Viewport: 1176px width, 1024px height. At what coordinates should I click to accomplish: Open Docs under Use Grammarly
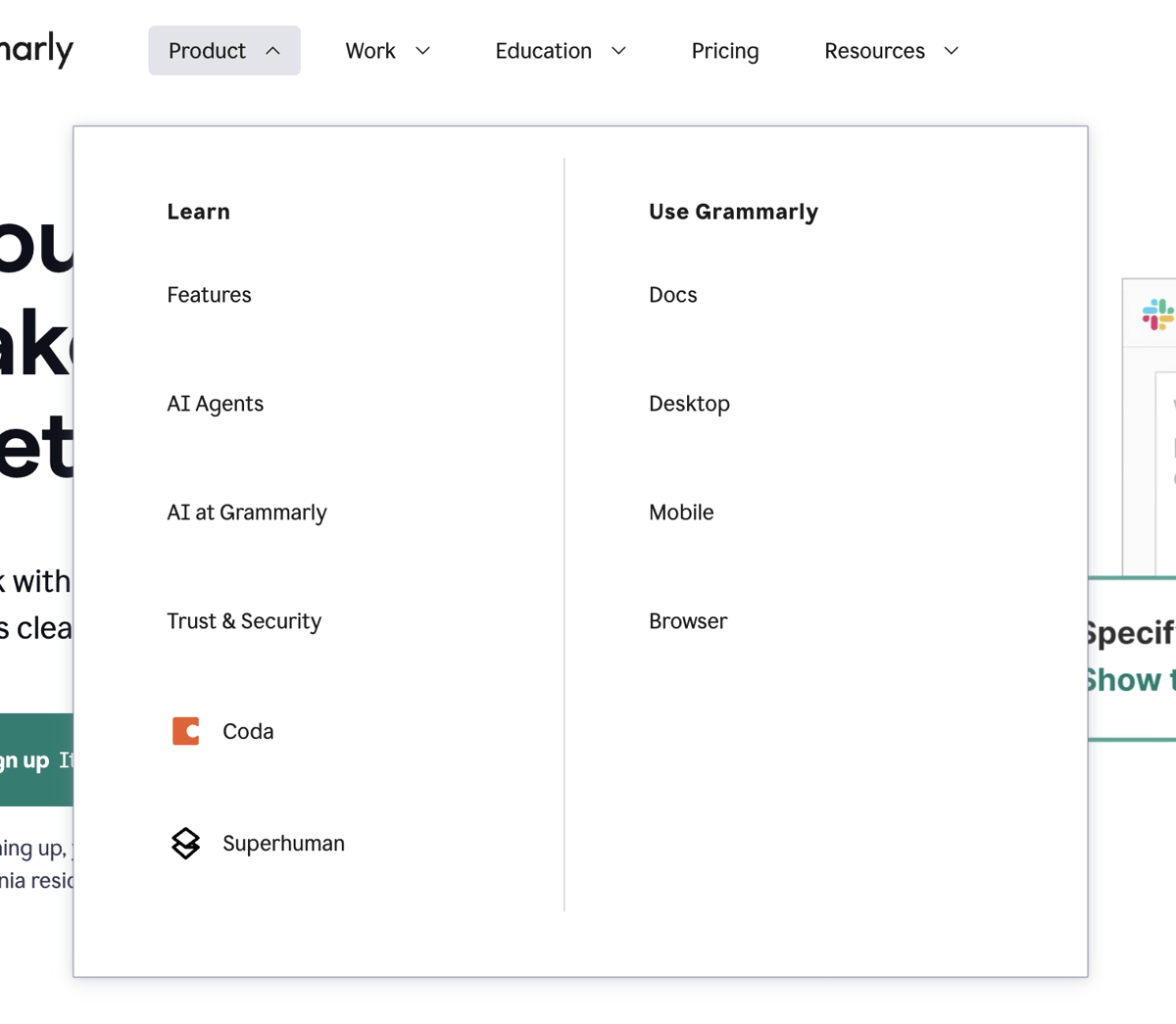tap(672, 294)
